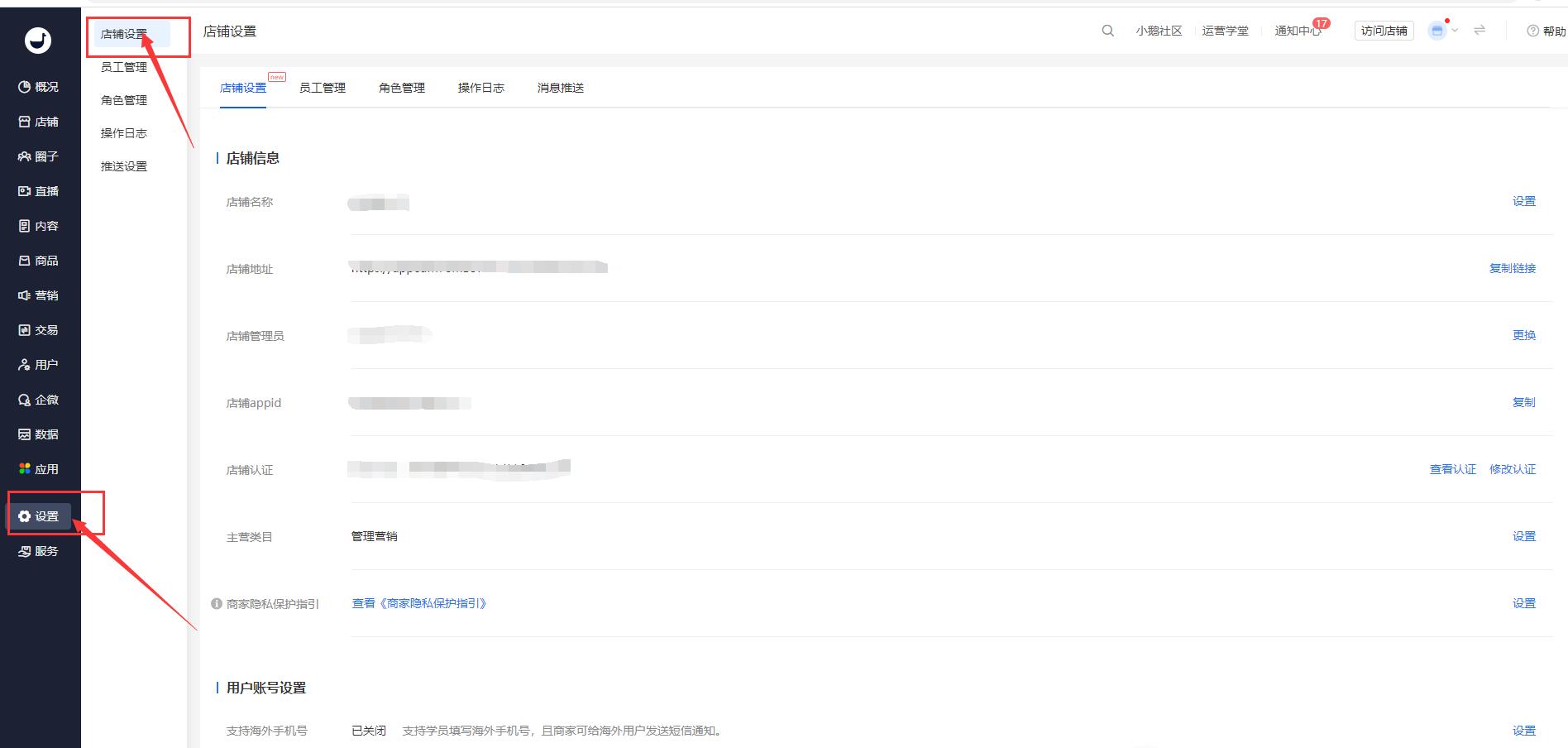Open the 概况 overview sidebar icon
Viewport: 1568px width, 748px height.
click(x=25, y=87)
